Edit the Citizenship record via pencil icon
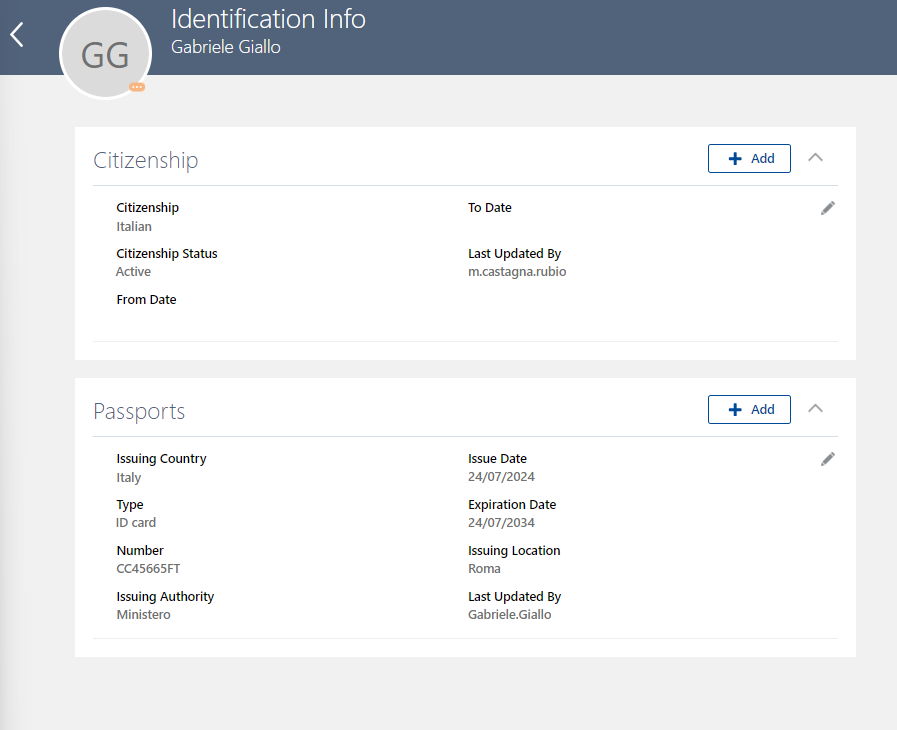Viewport: 897px width, 730px height. tap(827, 207)
